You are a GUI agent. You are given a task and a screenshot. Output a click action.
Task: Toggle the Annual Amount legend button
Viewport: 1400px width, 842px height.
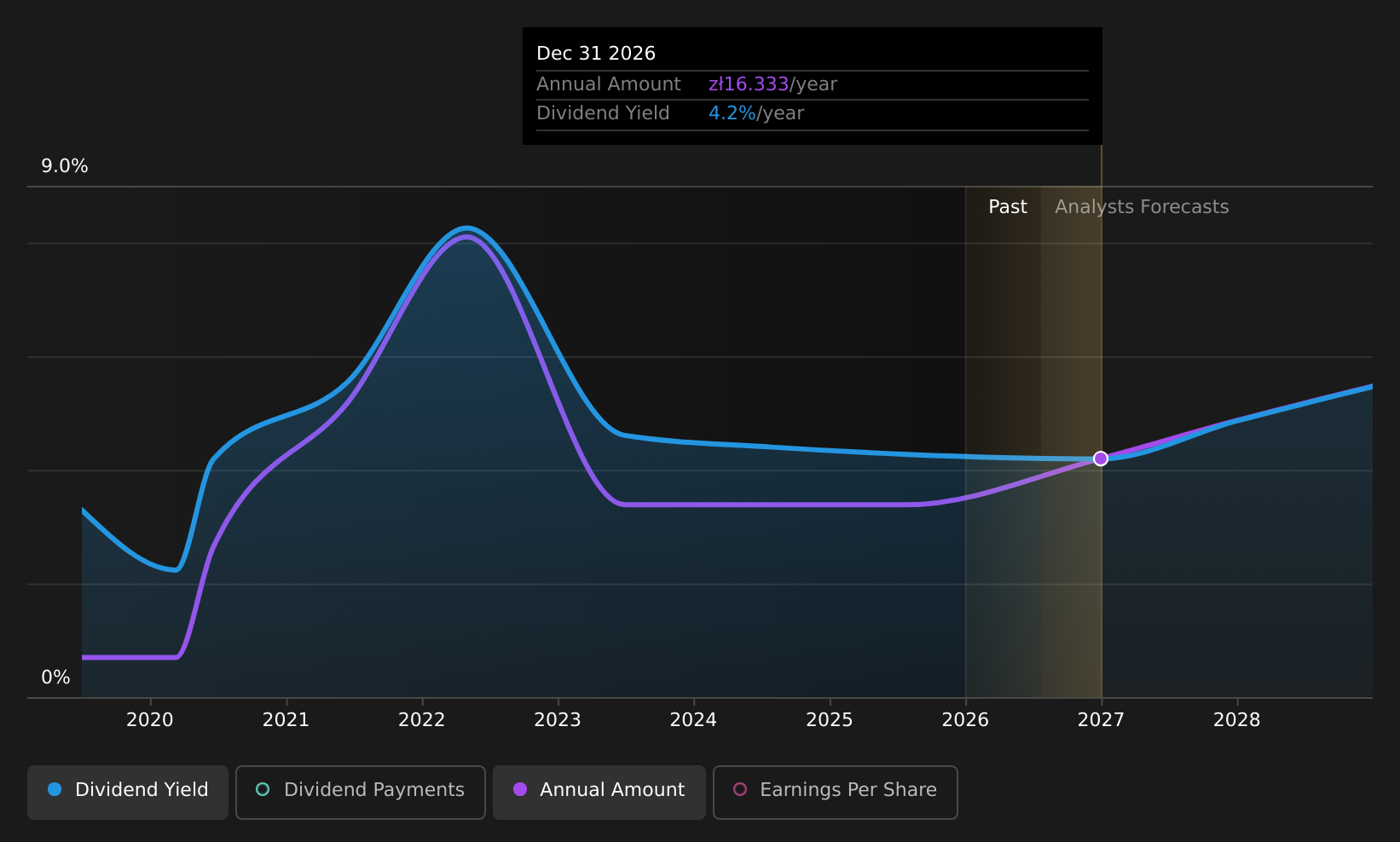coord(599,793)
